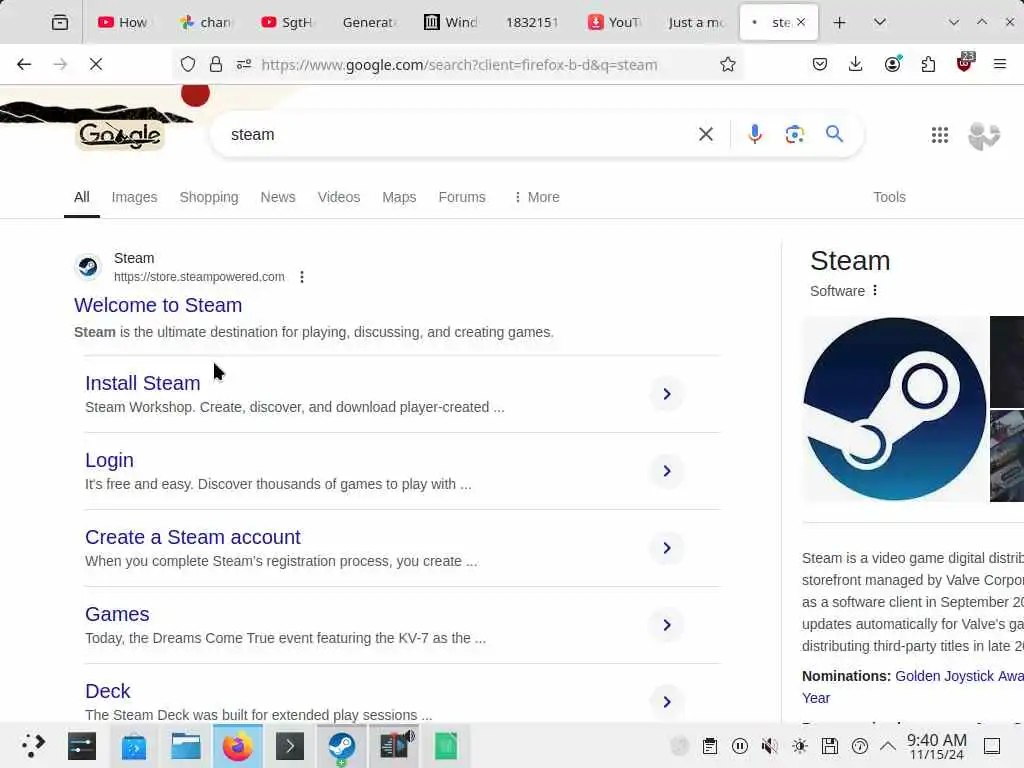Go back to the previous page
The width and height of the screenshot is (1024, 768).
[24, 64]
